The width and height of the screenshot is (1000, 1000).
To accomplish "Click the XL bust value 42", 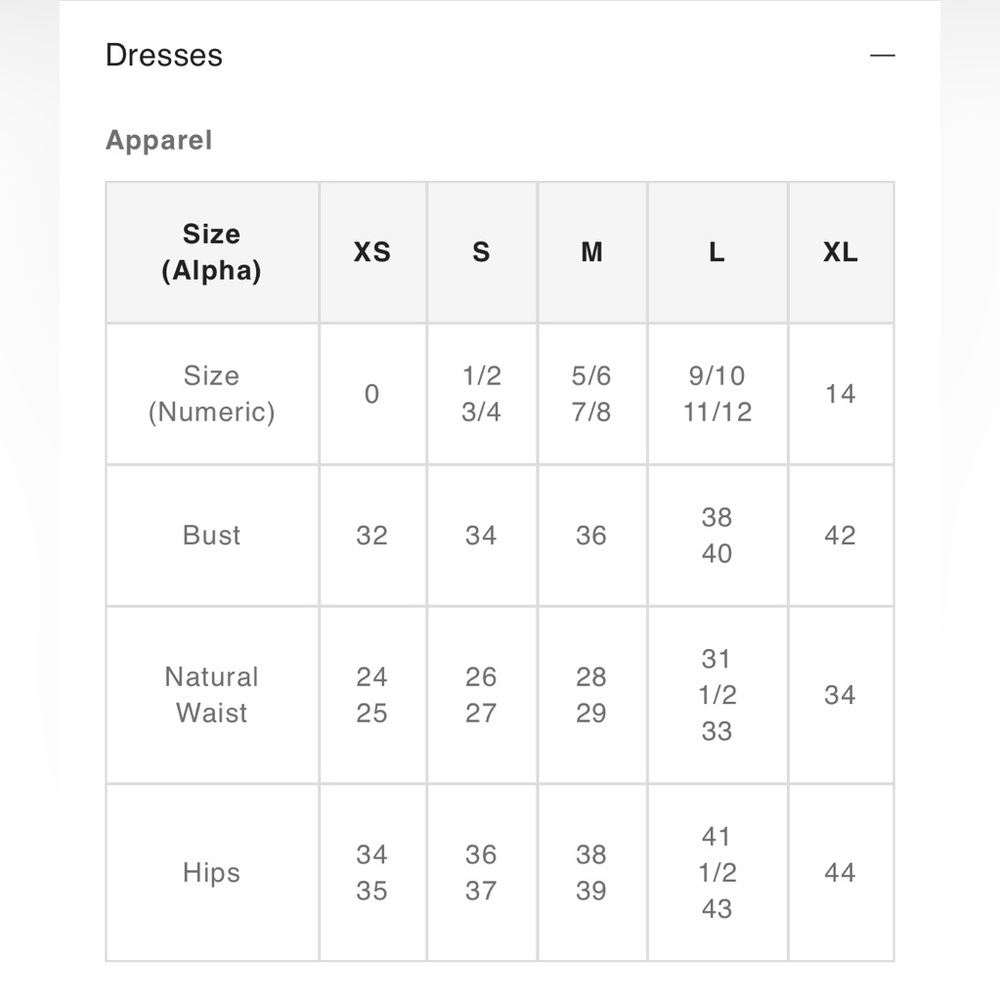I will [840, 535].
